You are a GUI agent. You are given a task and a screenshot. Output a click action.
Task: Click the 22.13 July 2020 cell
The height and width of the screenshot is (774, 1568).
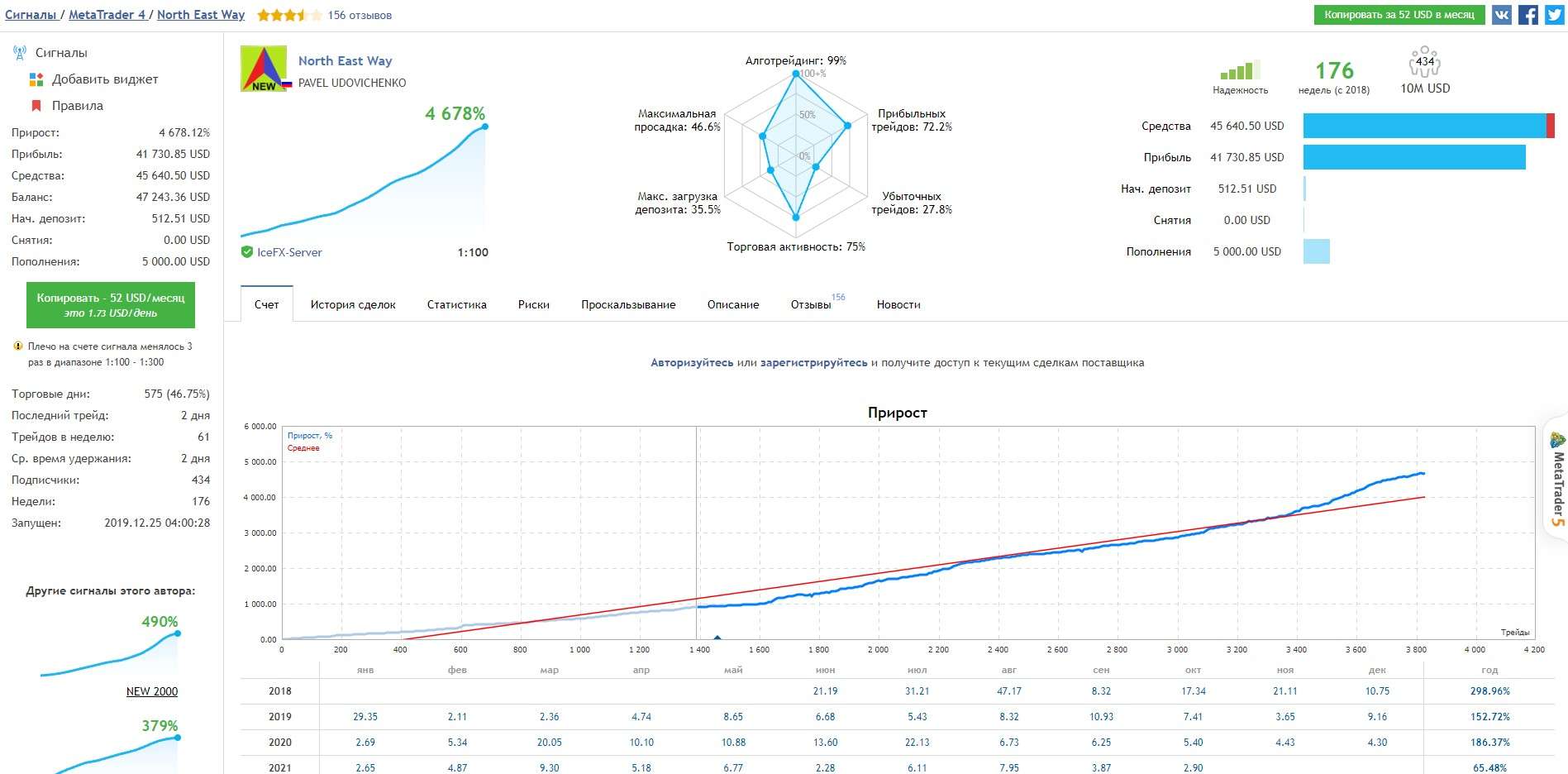[917, 743]
